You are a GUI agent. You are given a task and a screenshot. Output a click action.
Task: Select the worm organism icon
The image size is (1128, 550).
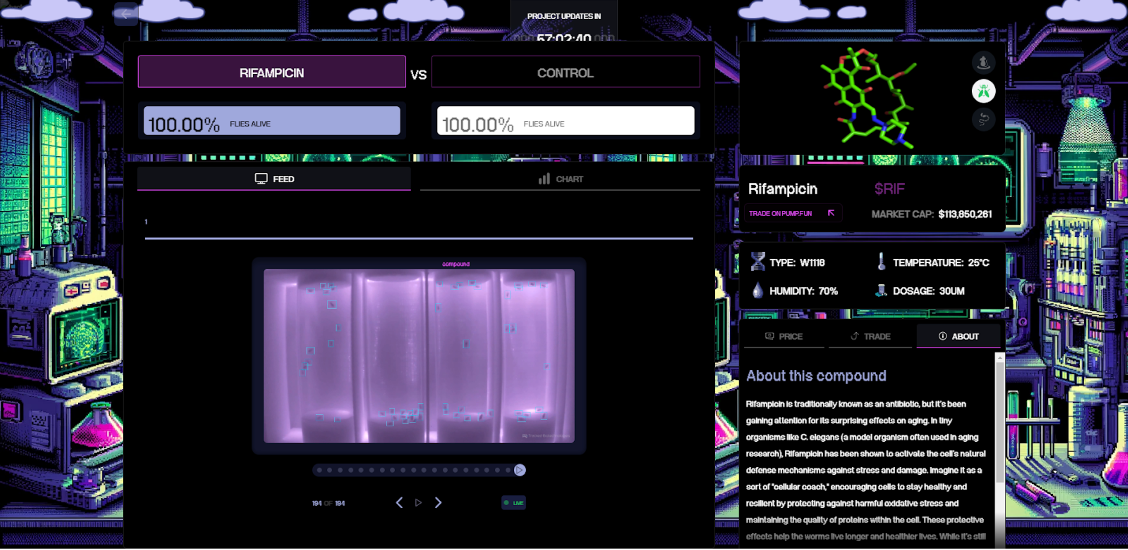pos(984,119)
